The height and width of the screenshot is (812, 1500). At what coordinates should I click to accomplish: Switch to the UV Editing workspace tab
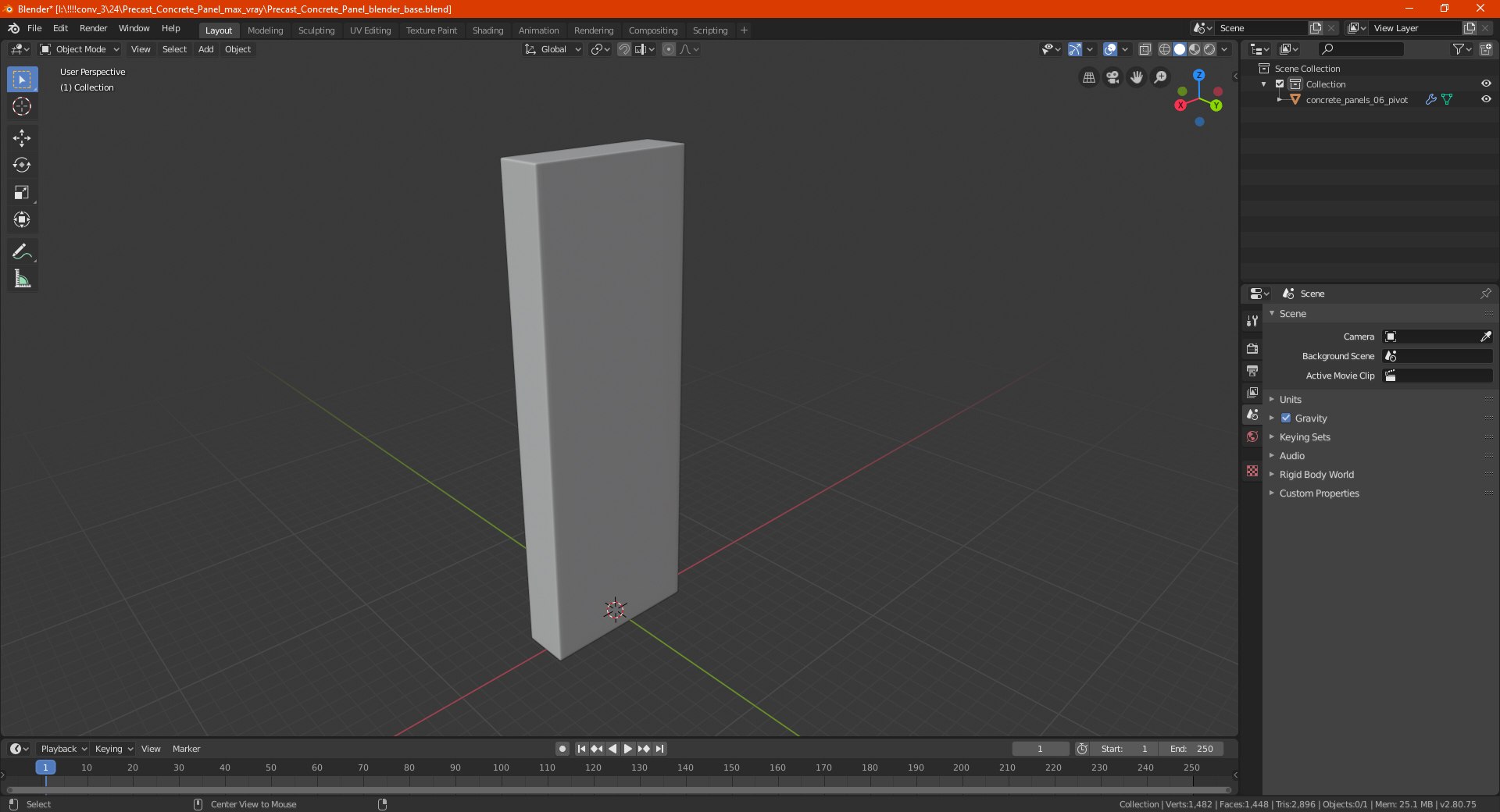coord(370,30)
